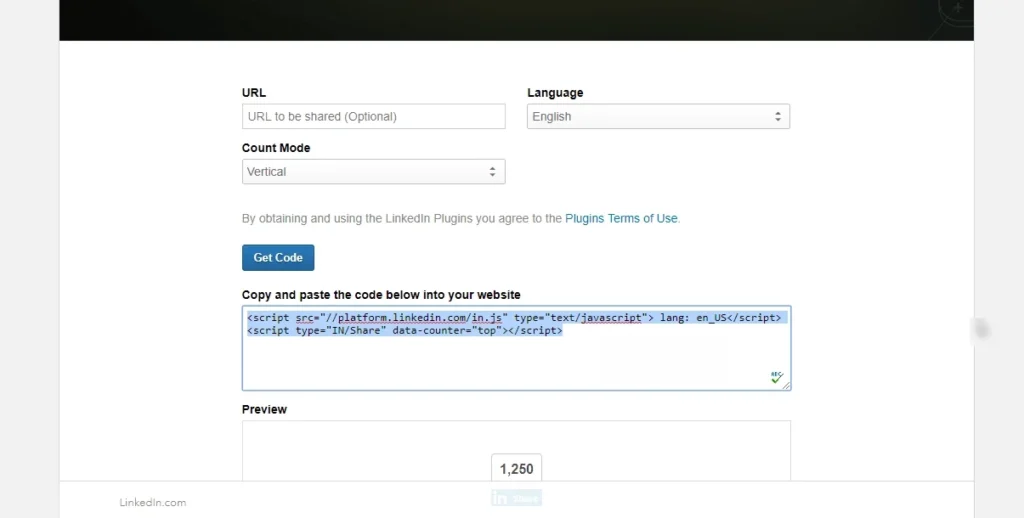Screen dimensions: 1024x518
Task: Click the circular plus icon in dark header
Action: [x=957, y=9]
